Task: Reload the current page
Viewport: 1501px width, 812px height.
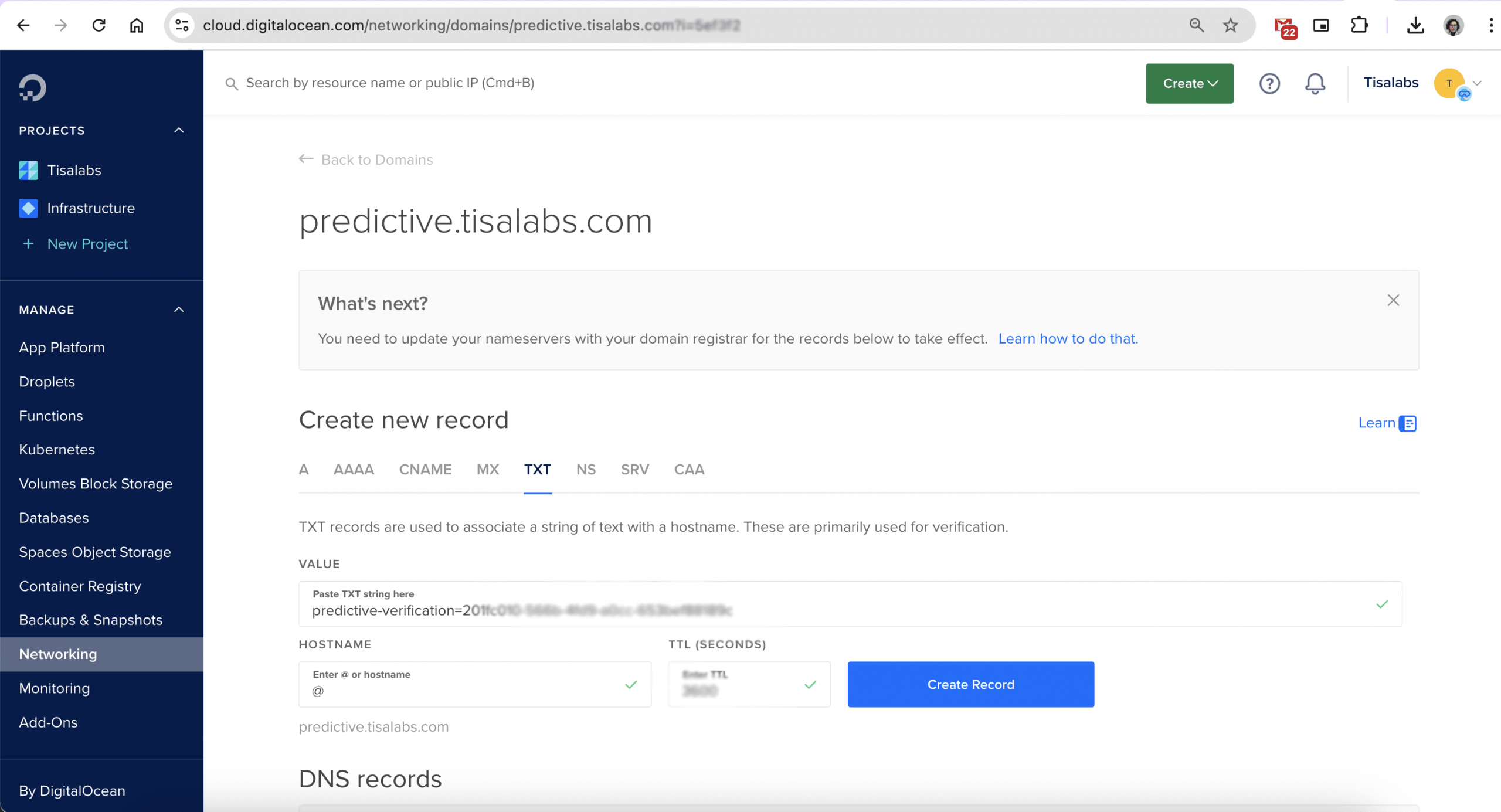Action: pyautogui.click(x=99, y=25)
